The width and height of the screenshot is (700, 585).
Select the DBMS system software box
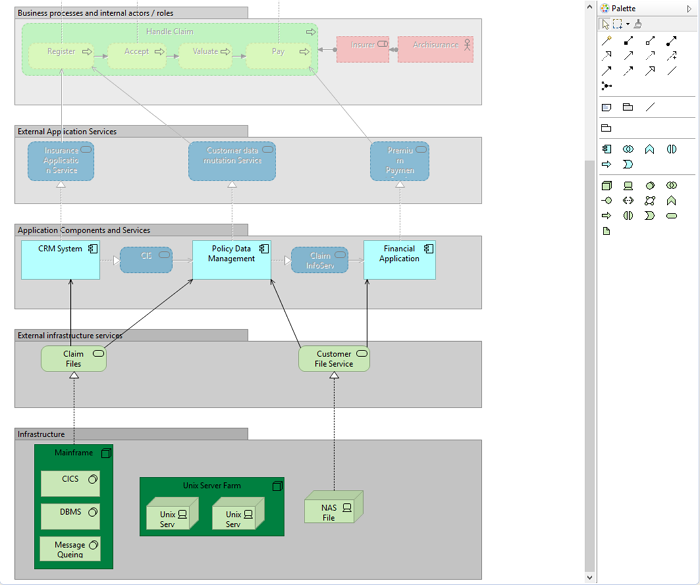coord(70,516)
